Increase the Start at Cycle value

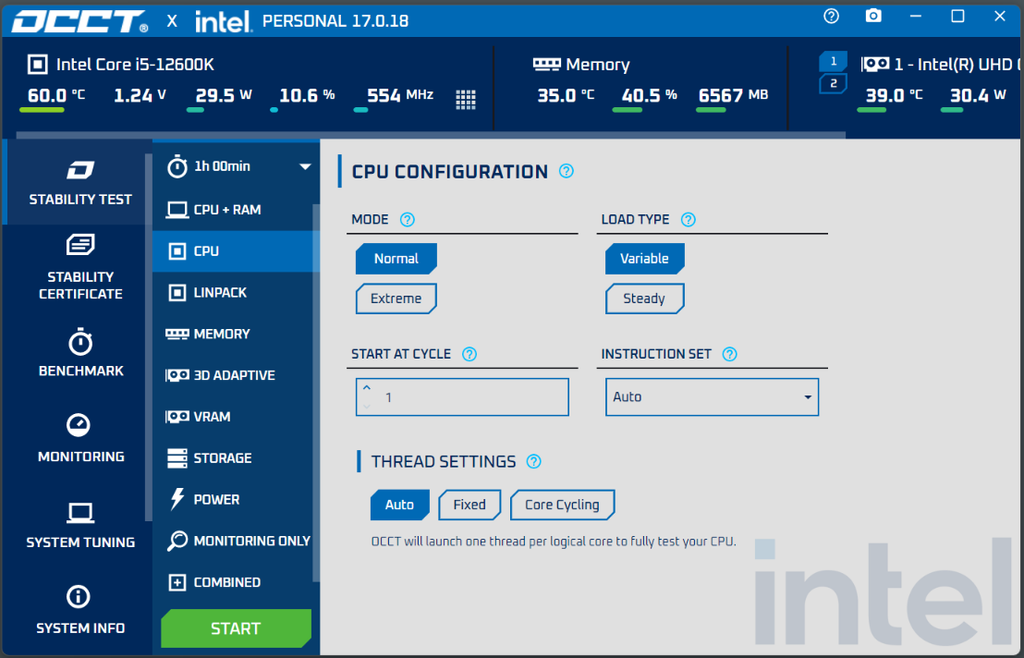tap(367, 388)
